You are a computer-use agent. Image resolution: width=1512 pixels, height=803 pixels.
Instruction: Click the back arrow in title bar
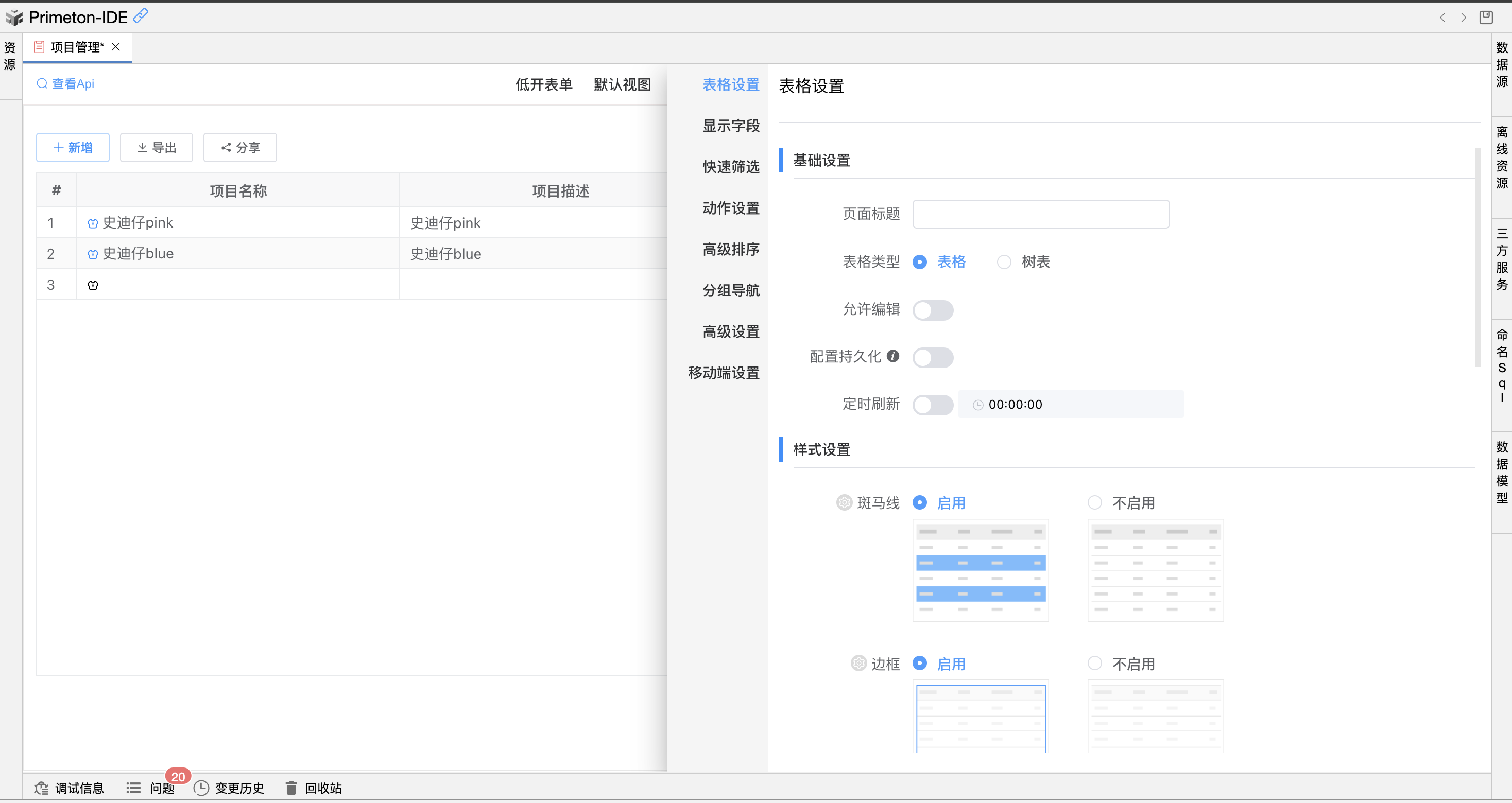(x=1442, y=18)
